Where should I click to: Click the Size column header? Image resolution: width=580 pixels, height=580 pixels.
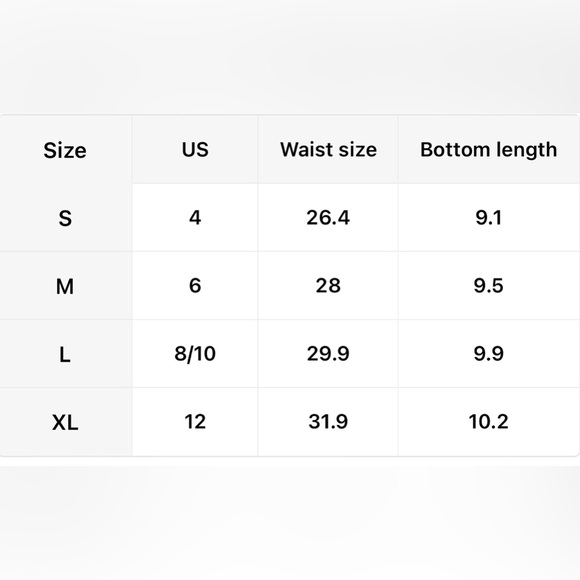tap(65, 150)
